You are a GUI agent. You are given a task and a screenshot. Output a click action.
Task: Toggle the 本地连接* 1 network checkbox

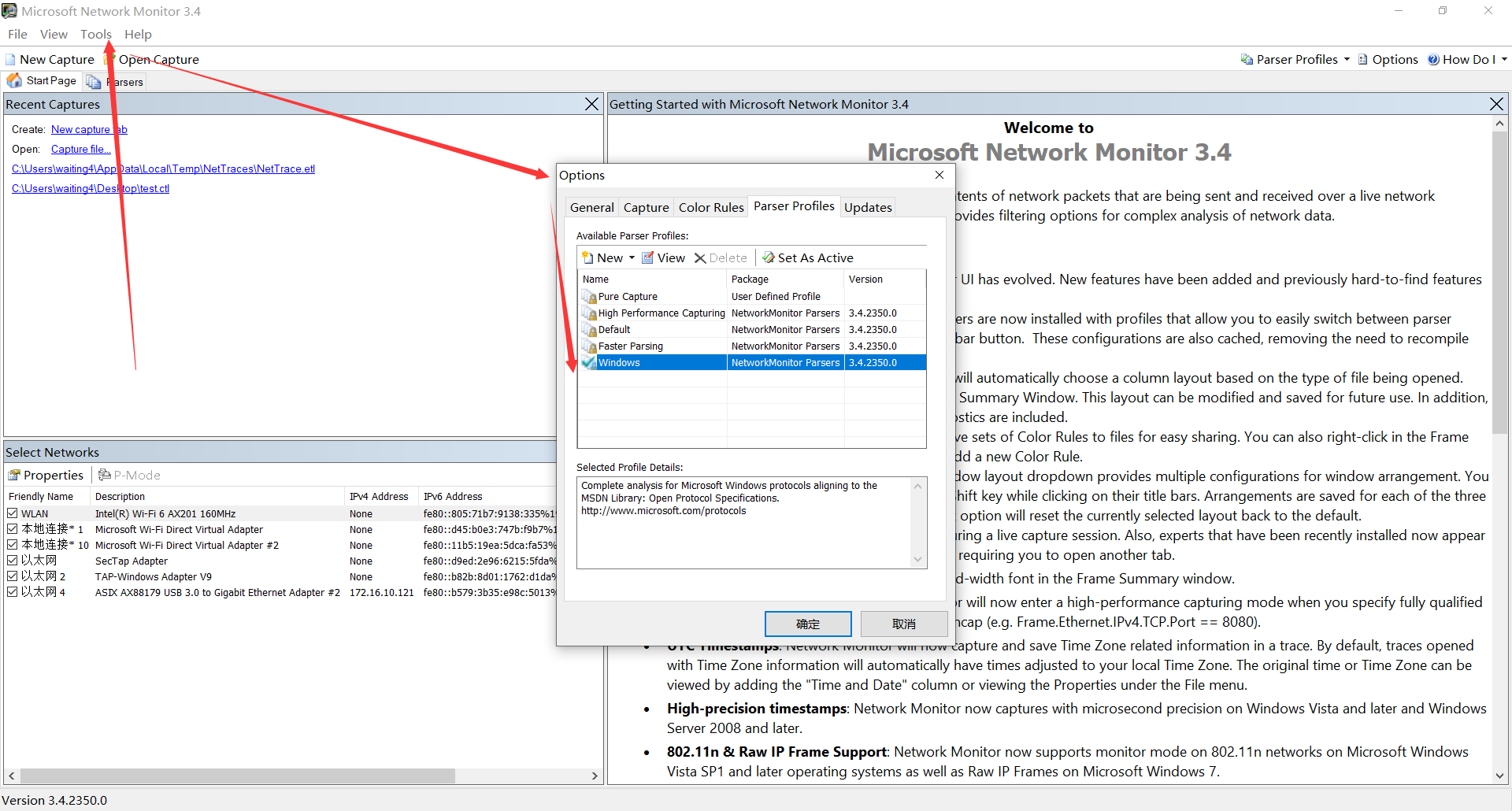(13, 529)
